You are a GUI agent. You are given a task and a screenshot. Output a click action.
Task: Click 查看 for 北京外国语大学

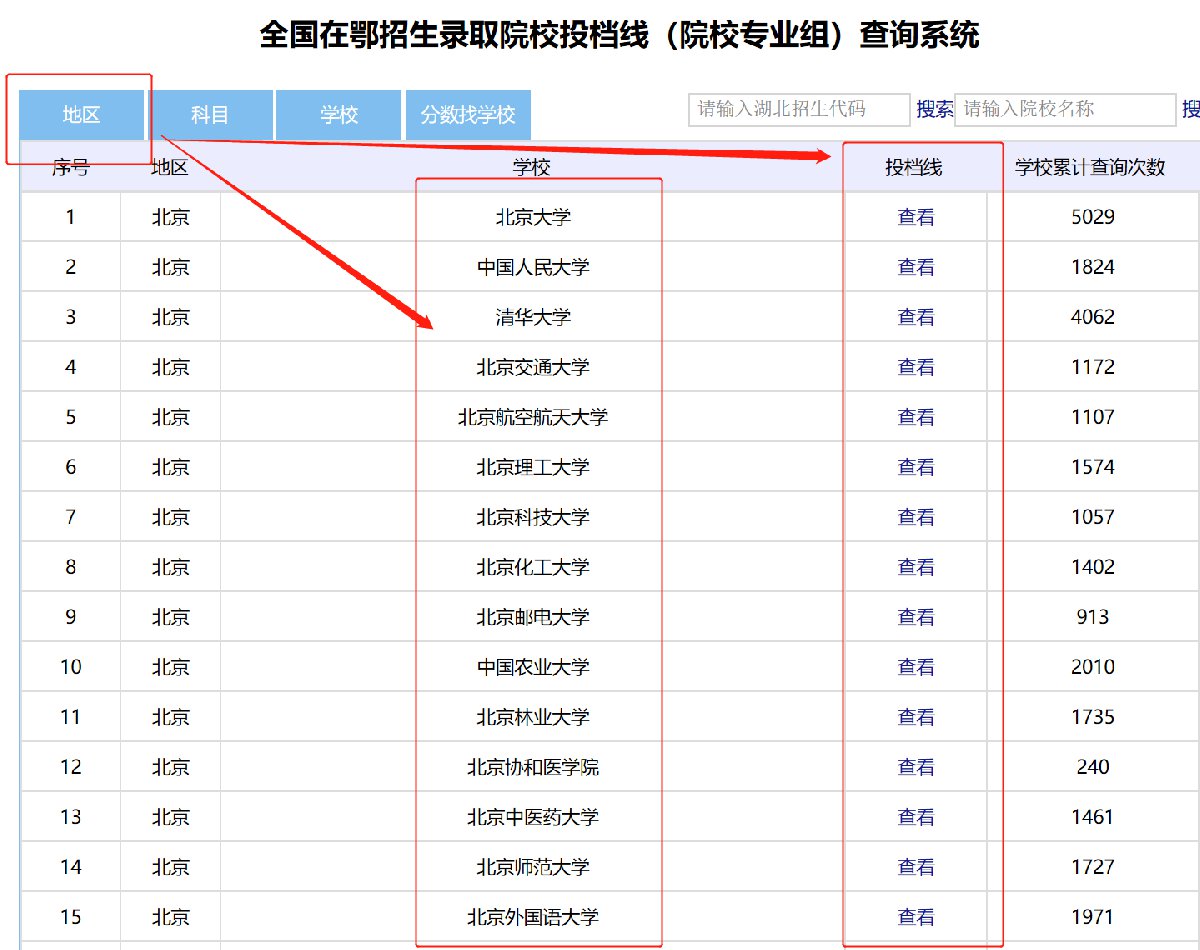915,917
